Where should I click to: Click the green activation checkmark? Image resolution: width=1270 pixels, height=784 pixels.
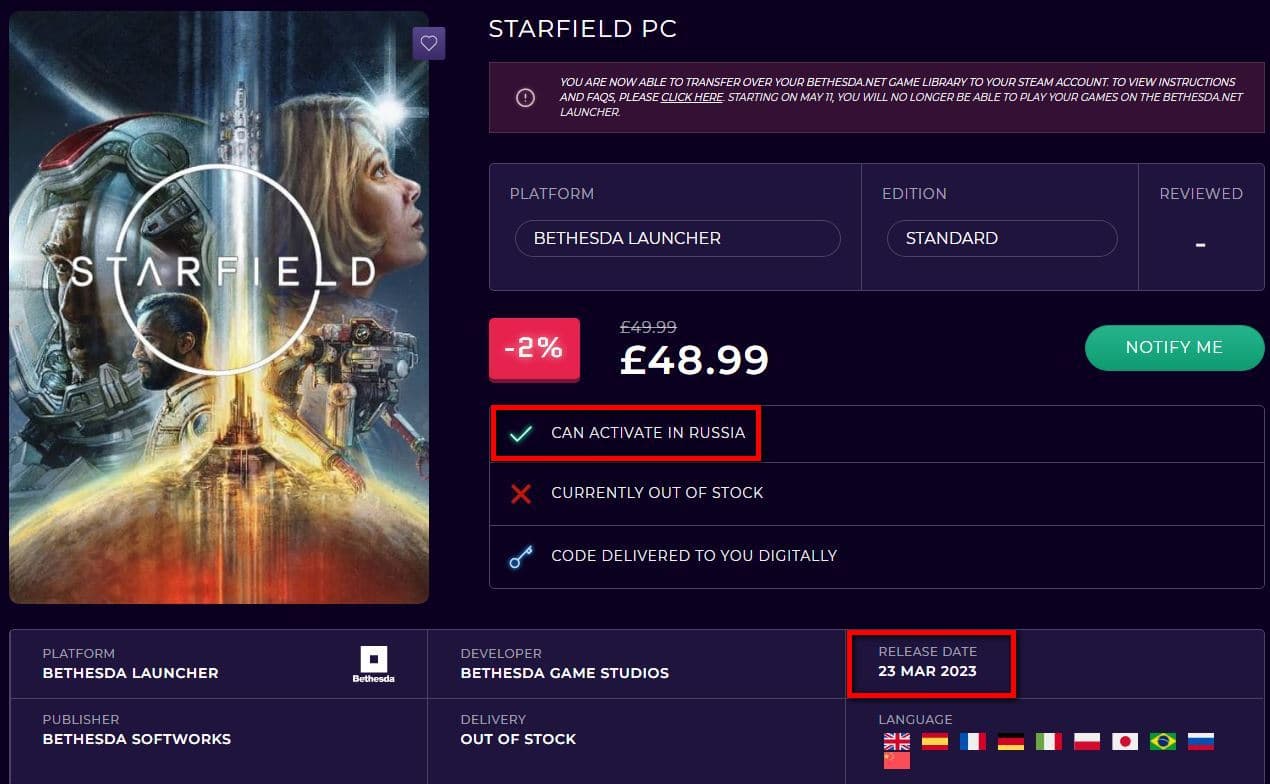coord(521,433)
